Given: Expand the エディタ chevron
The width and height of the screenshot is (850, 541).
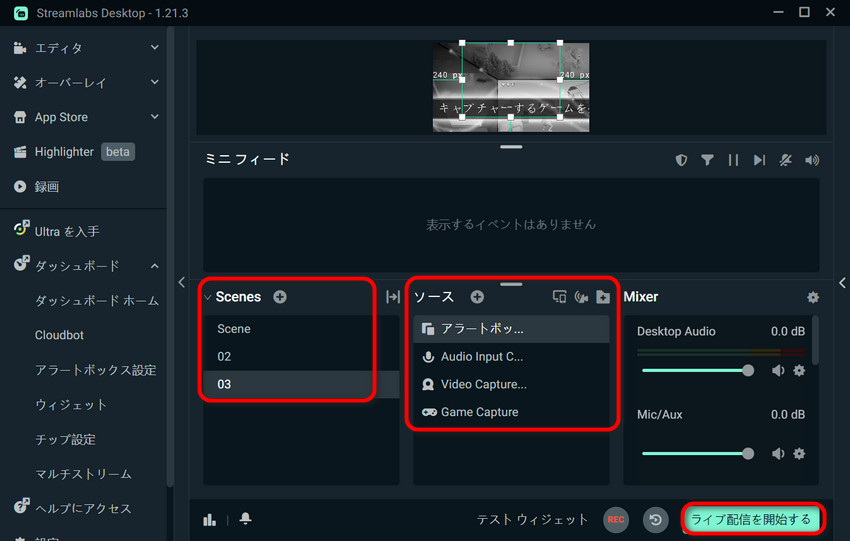Looking at the screenshot, I should [x=154, y=48].
